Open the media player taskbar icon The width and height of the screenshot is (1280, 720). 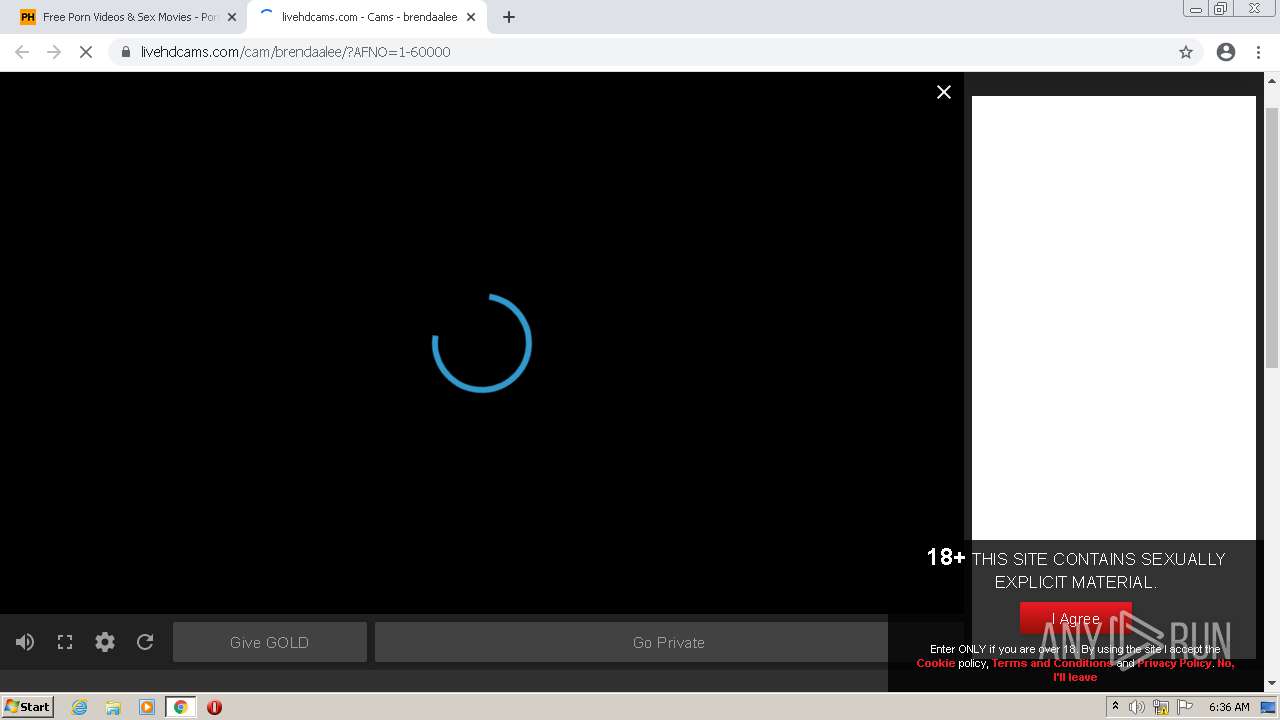tap(147, 707)
